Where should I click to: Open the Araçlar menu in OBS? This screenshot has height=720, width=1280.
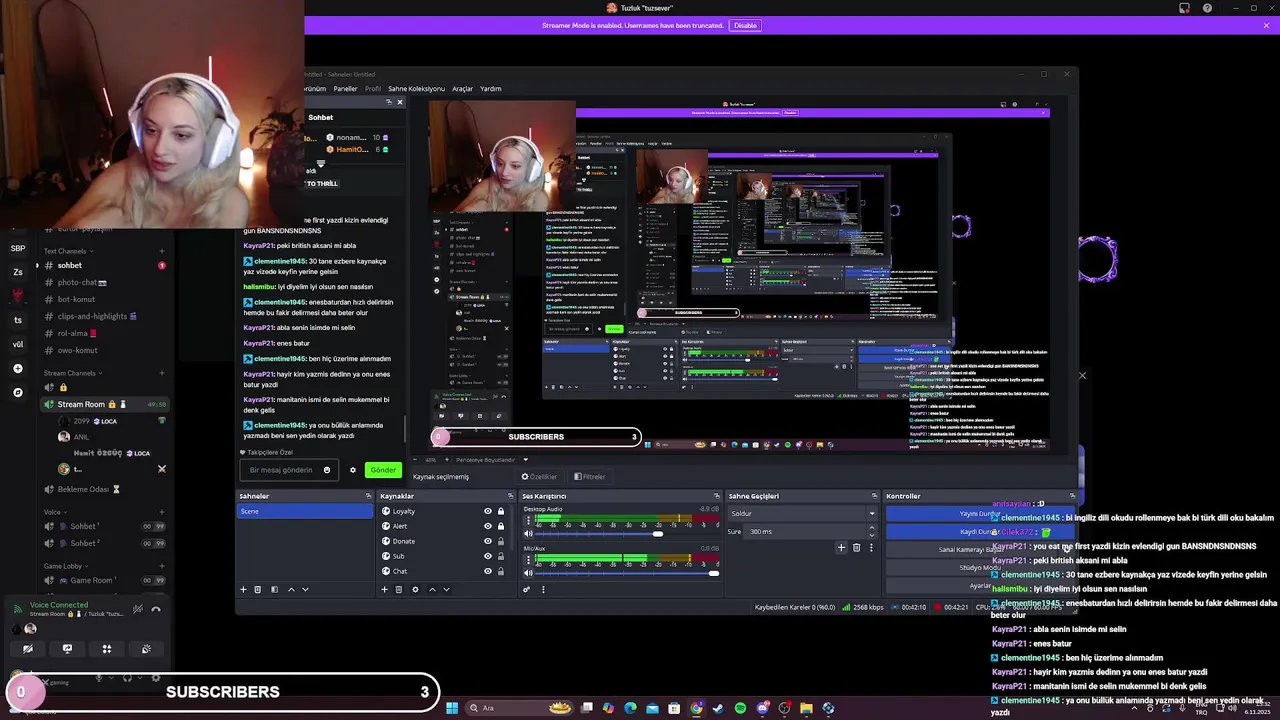(462, 89)
